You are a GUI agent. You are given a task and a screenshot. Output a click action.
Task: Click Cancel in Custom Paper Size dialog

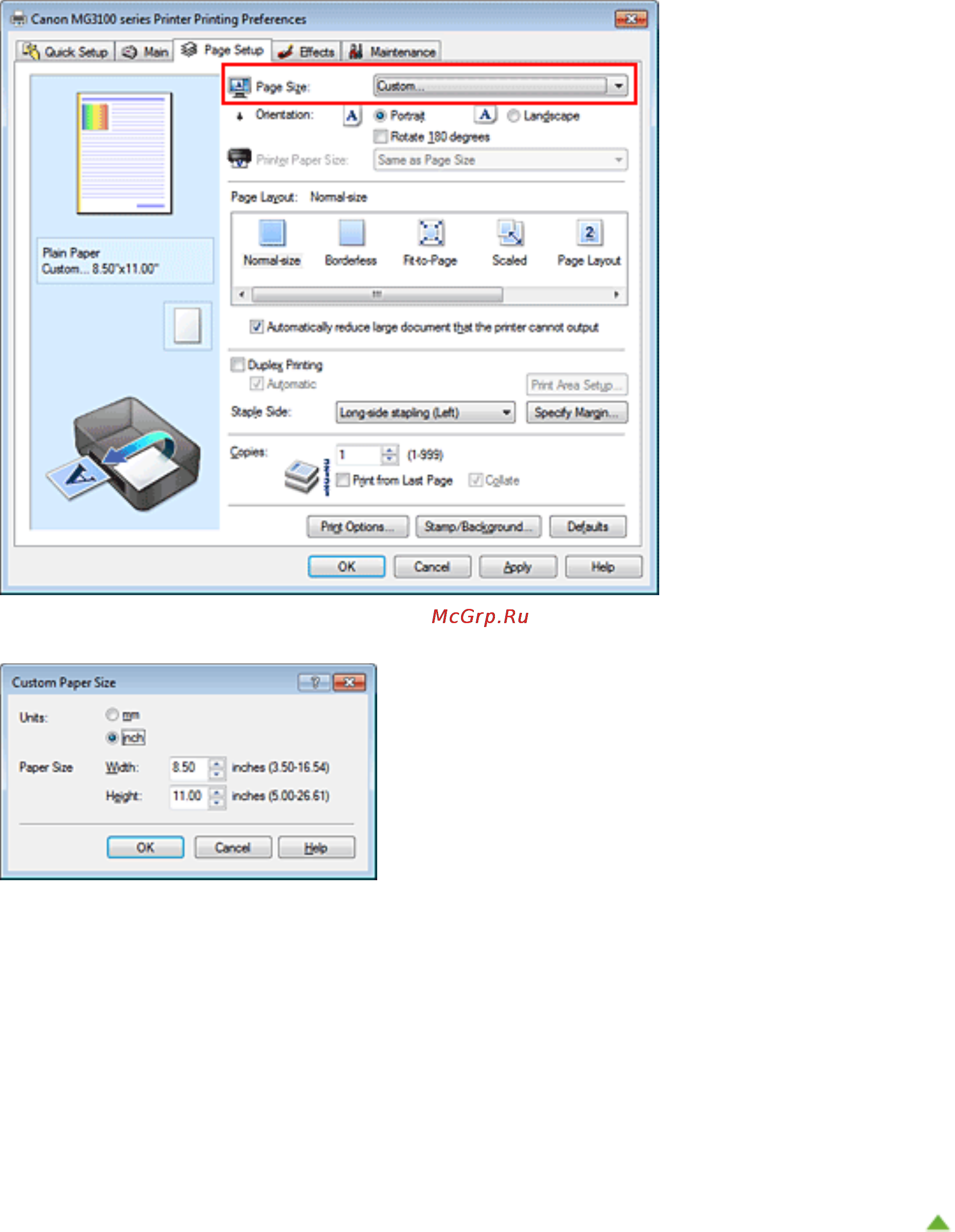coord(233,847)
